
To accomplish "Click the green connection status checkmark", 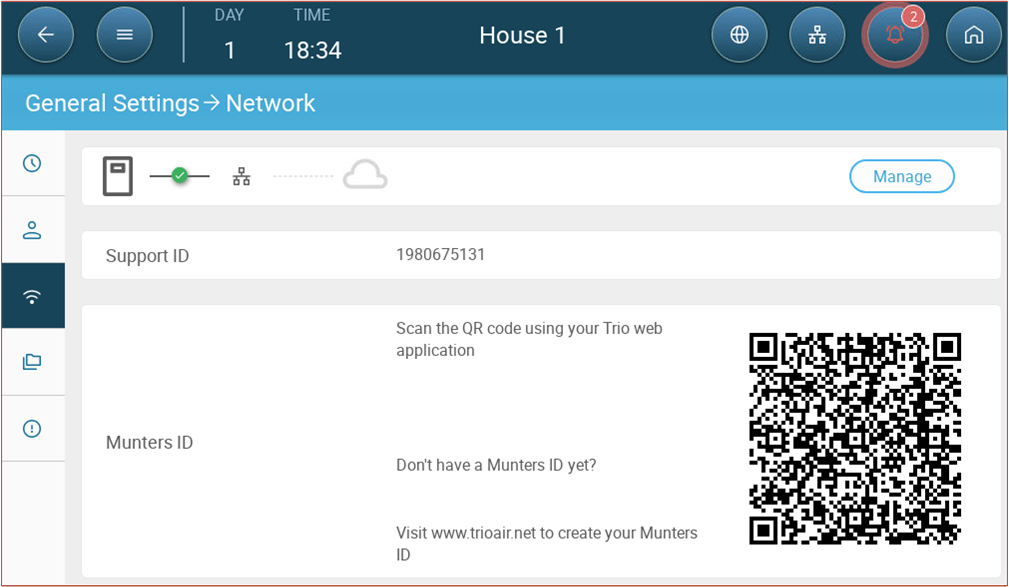I will coord(180,173).
